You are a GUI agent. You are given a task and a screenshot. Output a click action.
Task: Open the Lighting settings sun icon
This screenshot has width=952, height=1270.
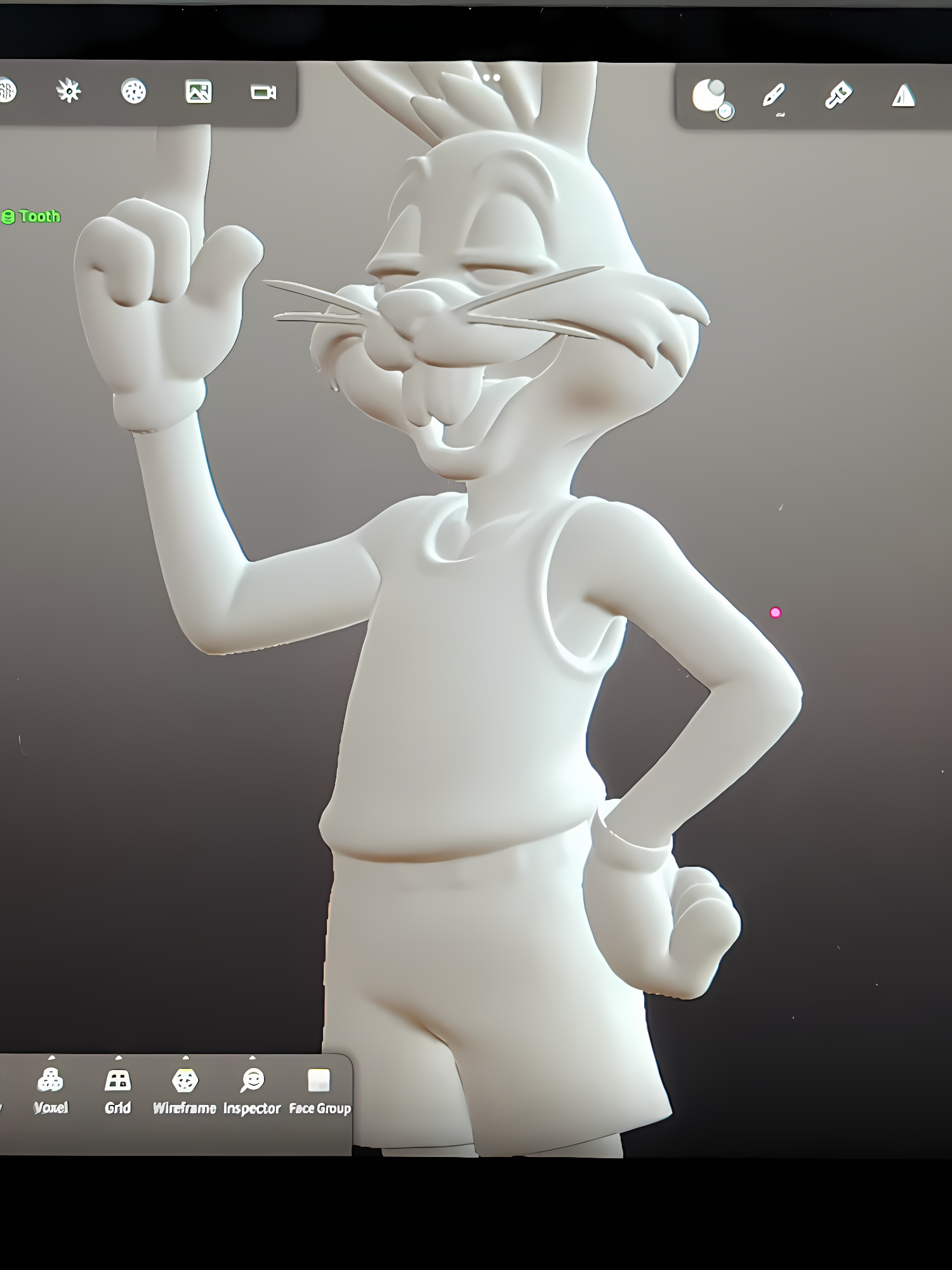pyautogui.click(x=69, y=91)
